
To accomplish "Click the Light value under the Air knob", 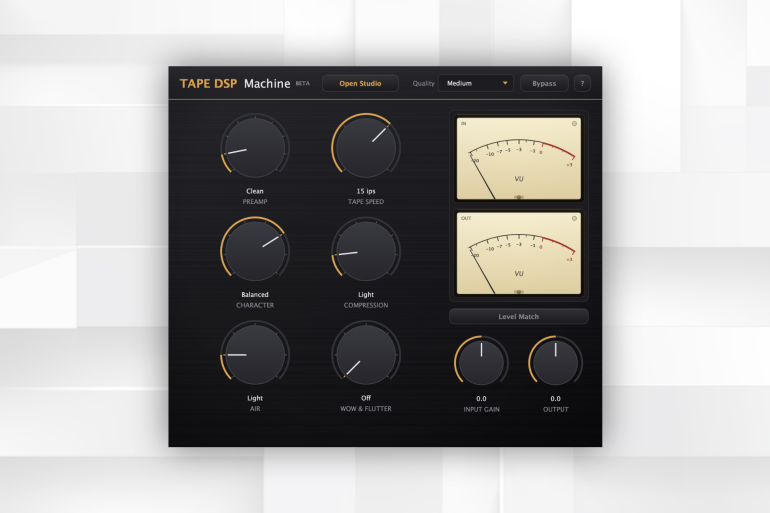I will [x=255, y=398].
